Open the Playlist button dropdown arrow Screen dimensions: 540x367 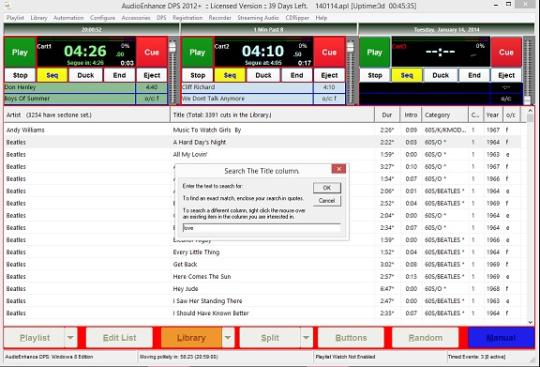70,338
